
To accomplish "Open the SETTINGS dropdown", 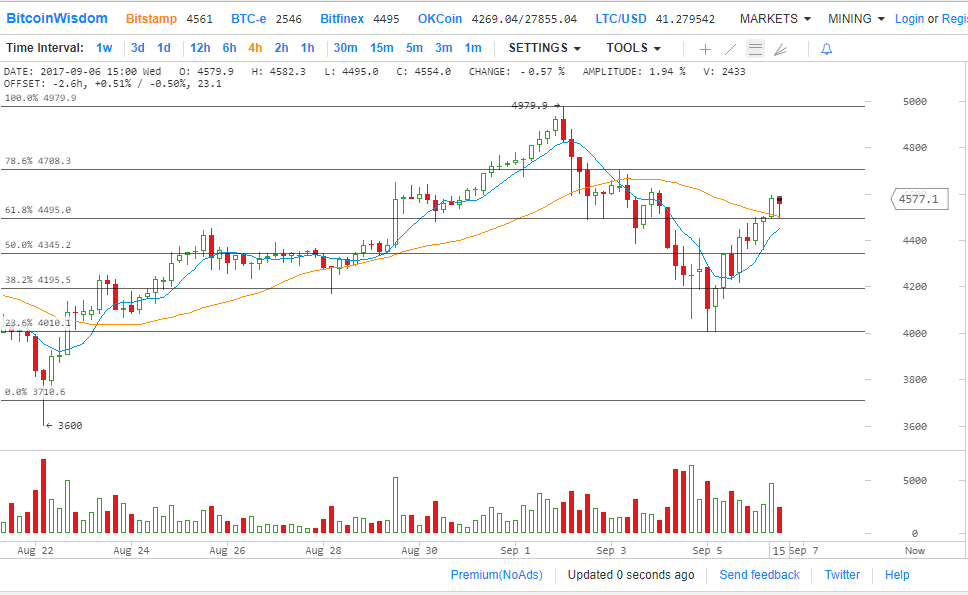I will 544,48.
